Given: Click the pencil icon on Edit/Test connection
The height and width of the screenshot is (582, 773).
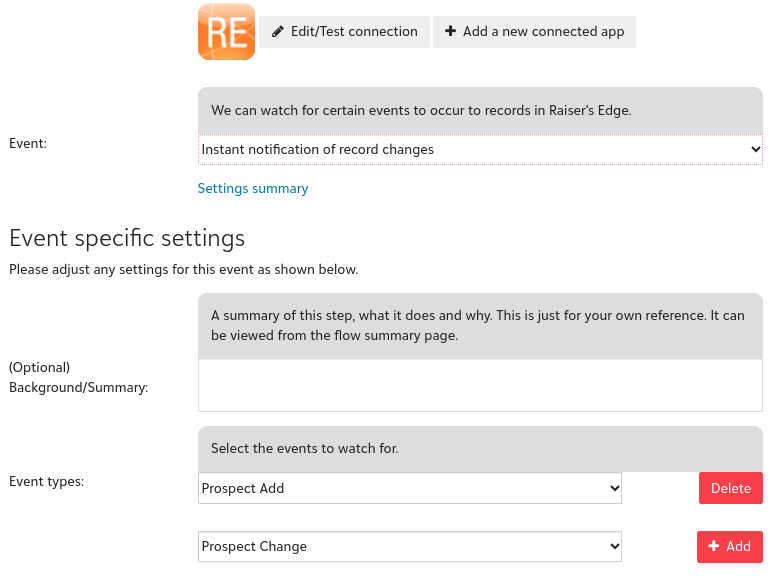Looking at the screenshot, I should (278, 32).
